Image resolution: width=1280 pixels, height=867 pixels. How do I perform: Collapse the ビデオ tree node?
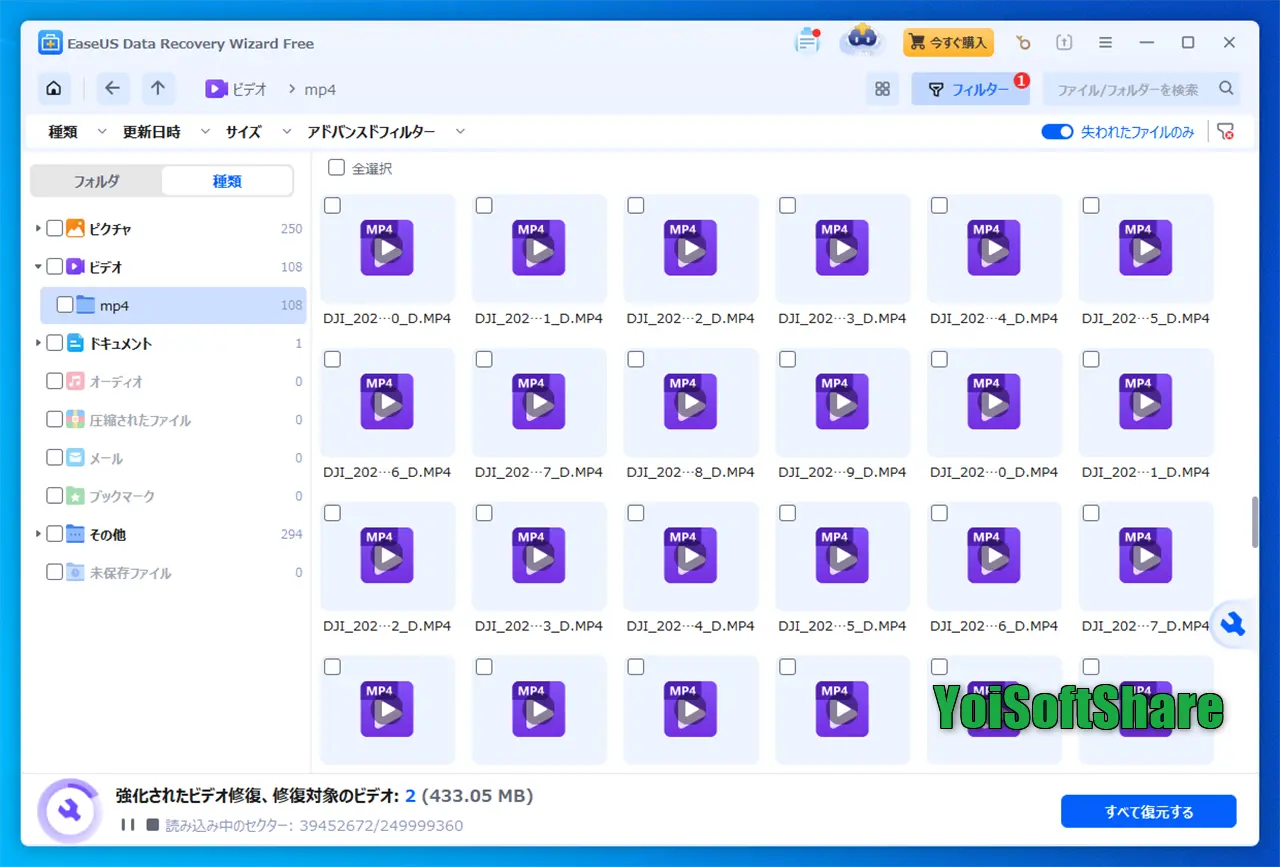pyautogui.click(x=38, y=267)
